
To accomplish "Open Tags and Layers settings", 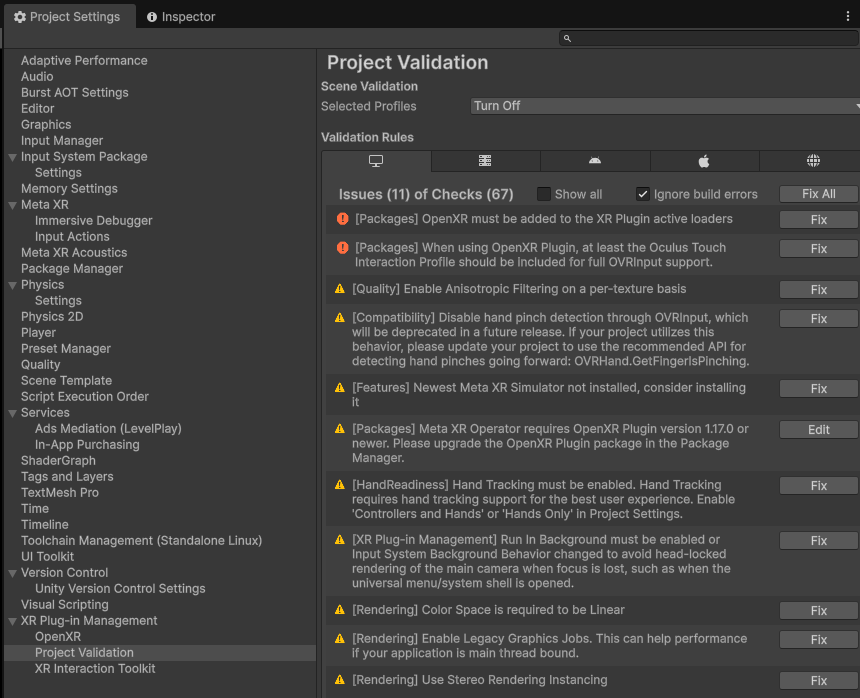I will tap(67, 476).
